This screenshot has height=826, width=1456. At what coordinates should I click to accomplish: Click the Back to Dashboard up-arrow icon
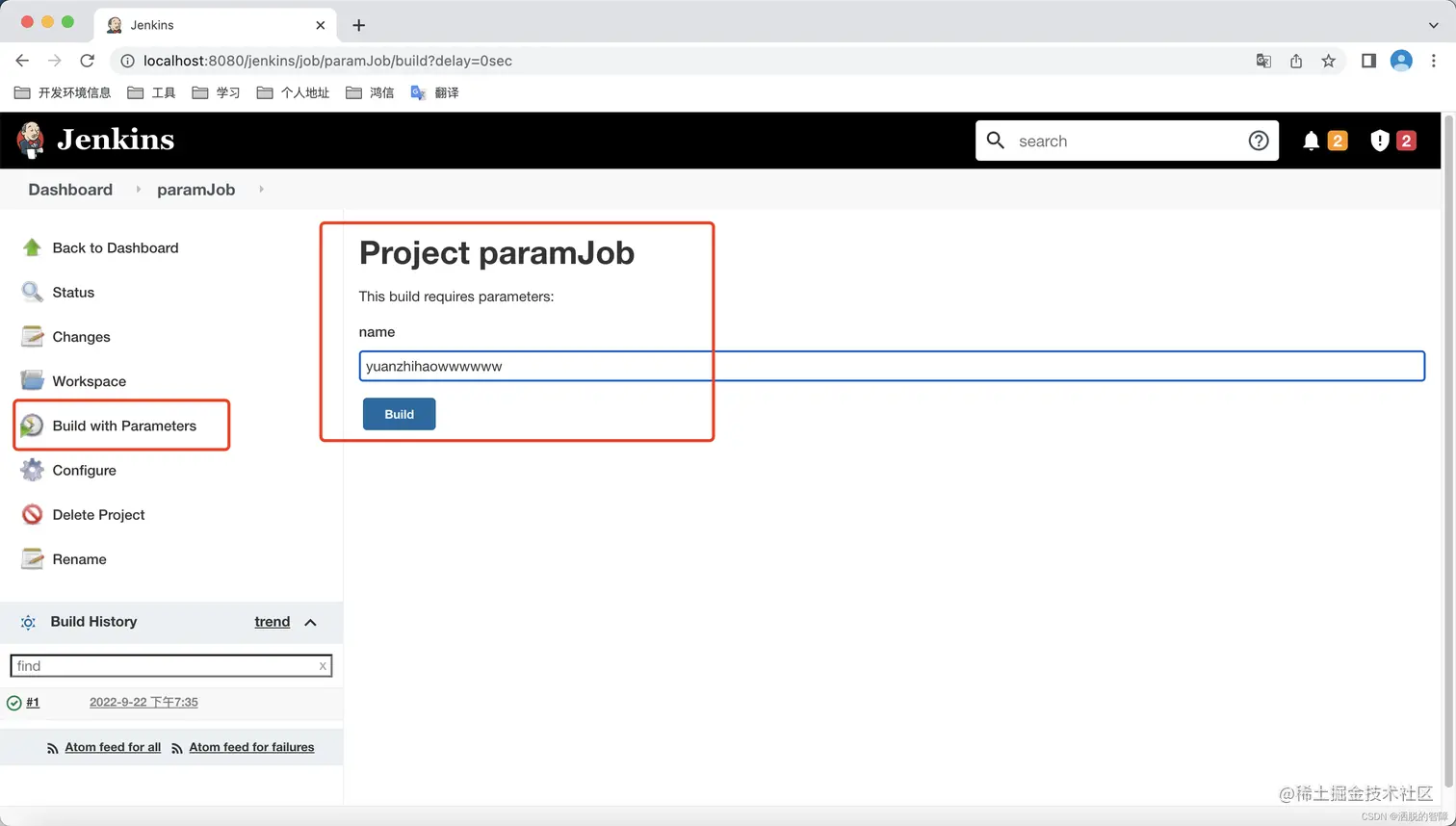click(32, 247)
